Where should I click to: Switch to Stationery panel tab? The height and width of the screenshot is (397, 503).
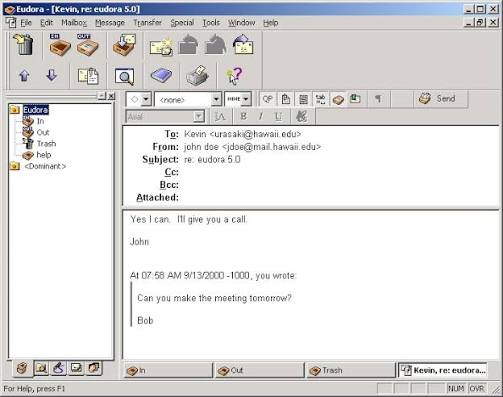(76, 368)
